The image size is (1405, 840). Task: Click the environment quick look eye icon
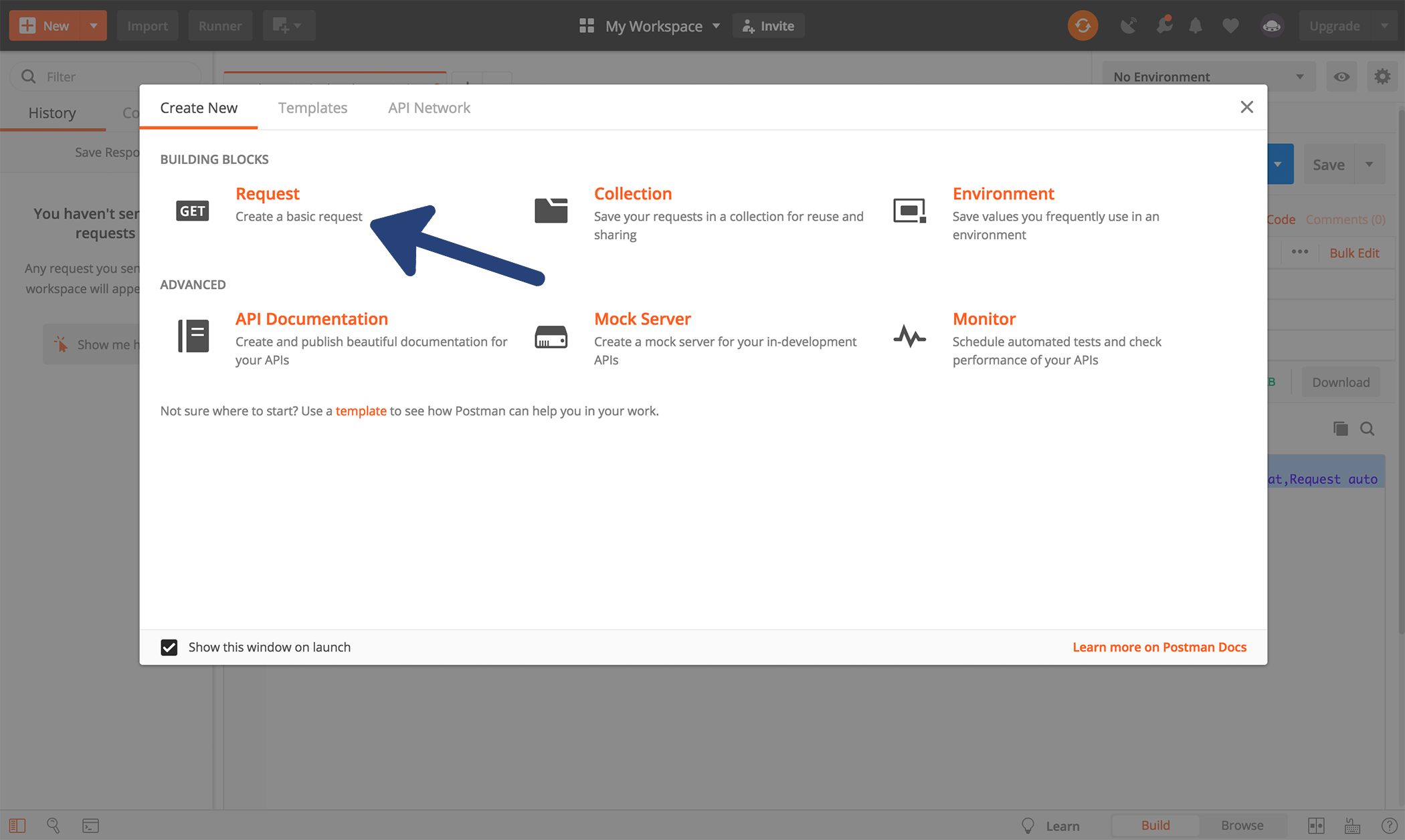click(1341, 77)
